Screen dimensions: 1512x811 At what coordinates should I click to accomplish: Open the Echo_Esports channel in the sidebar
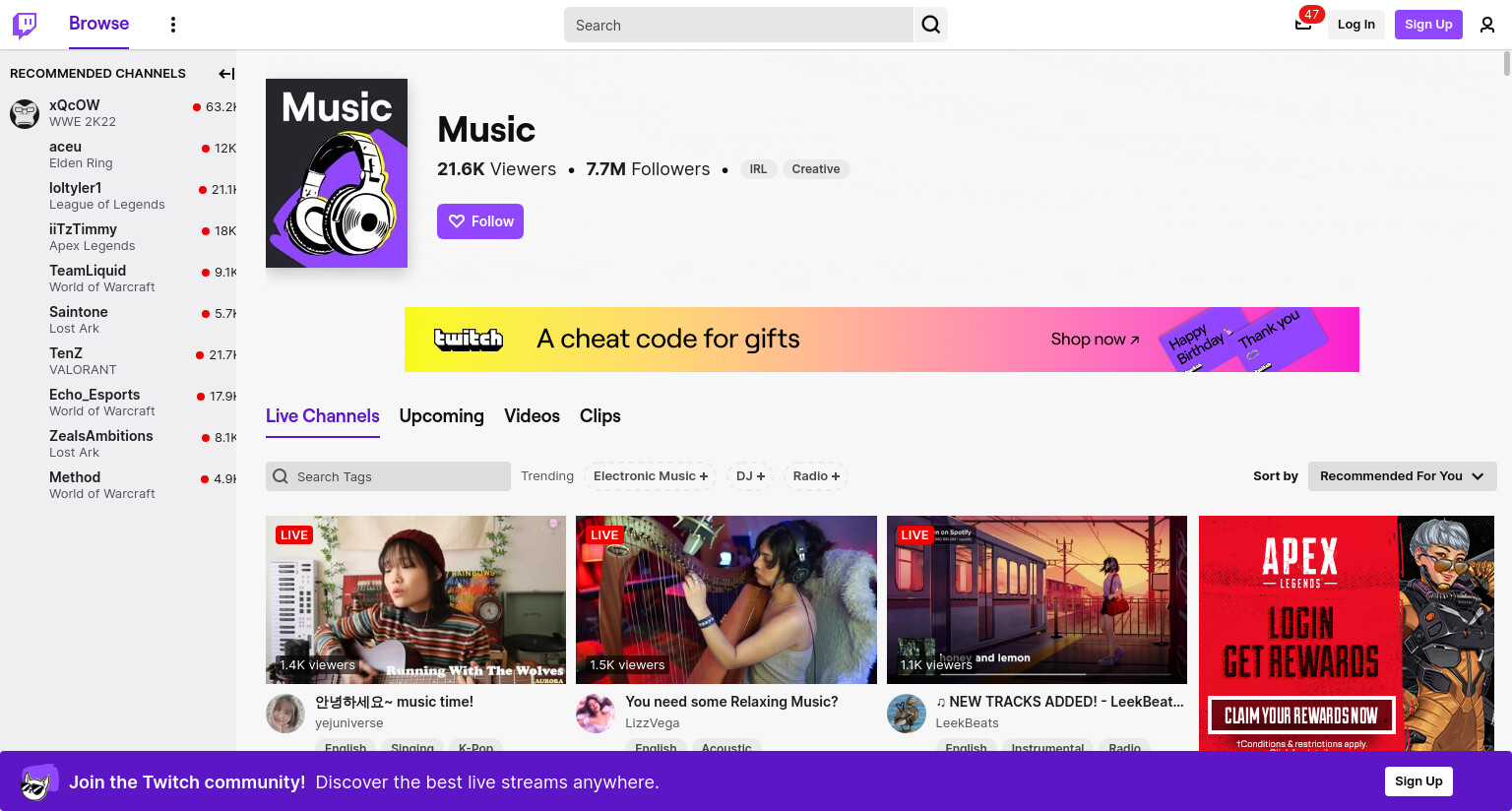click(x=118, y=403)
